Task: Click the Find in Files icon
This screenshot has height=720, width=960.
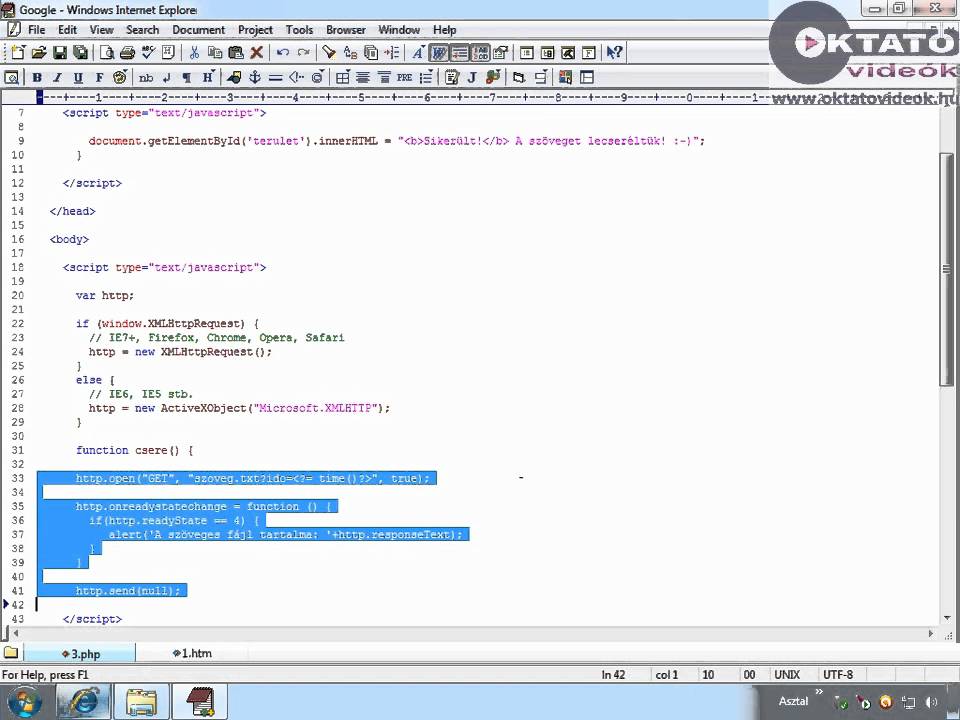Action: tap(371, 53)
